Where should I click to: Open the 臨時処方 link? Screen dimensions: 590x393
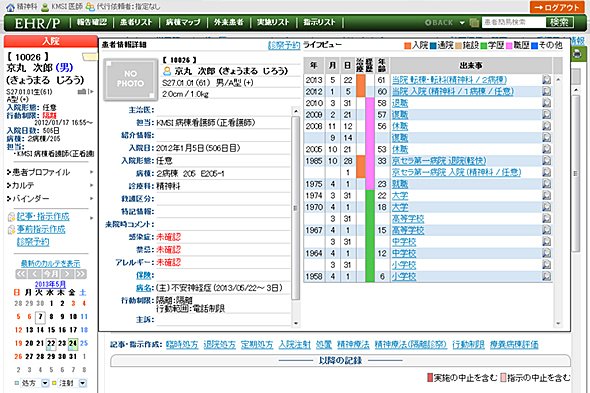pyautogui.click(x=182, y=344)
